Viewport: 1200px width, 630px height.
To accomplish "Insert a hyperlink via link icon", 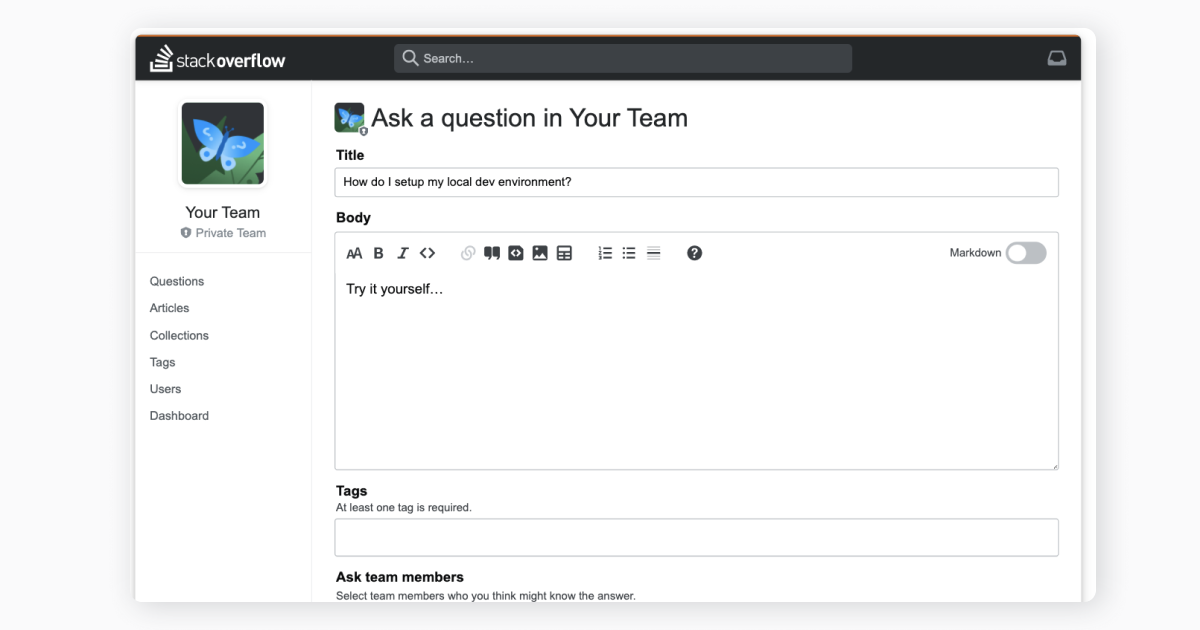I will [x=467, y=253].
